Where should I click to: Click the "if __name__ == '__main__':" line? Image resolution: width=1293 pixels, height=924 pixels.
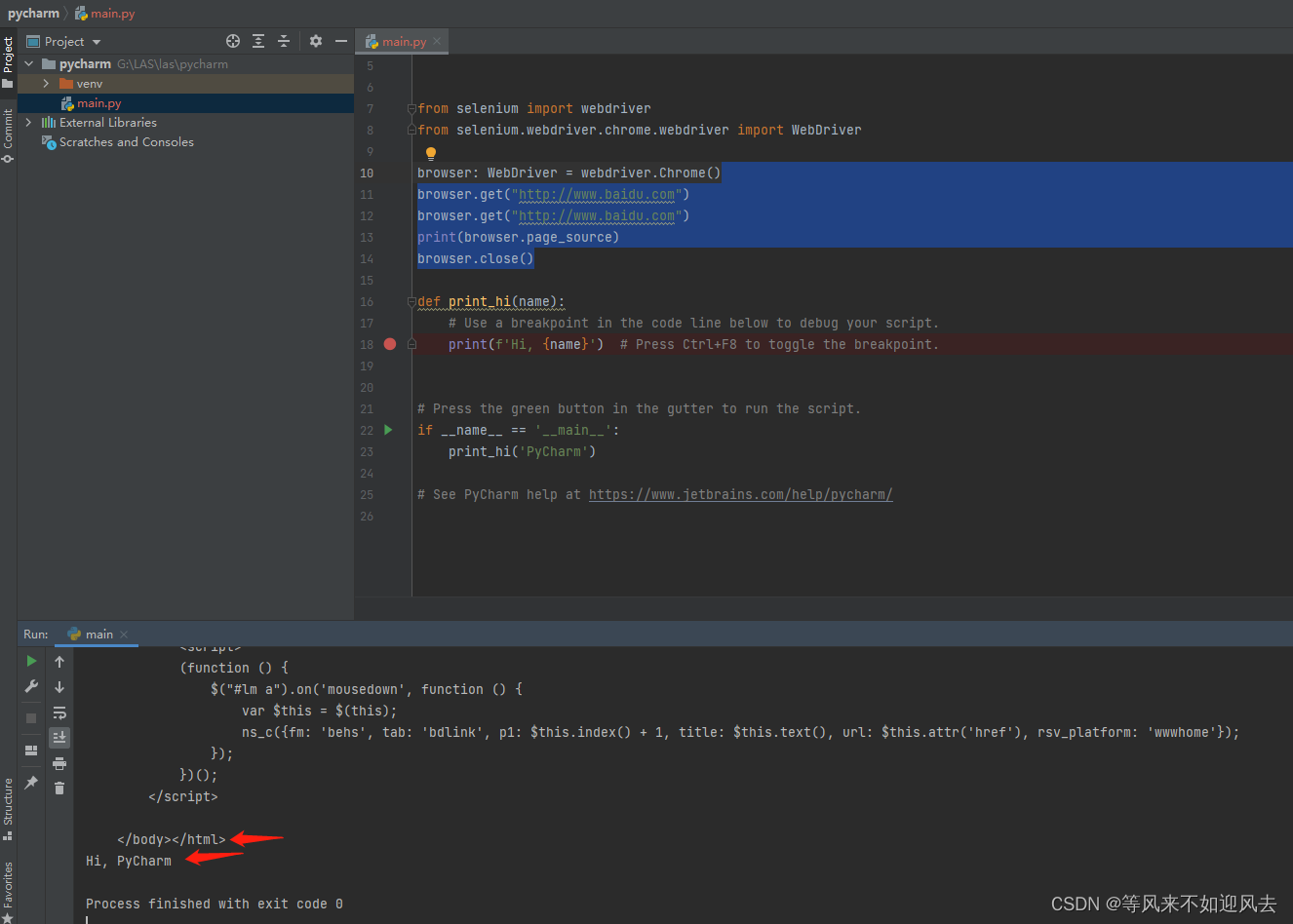[518, 430]
